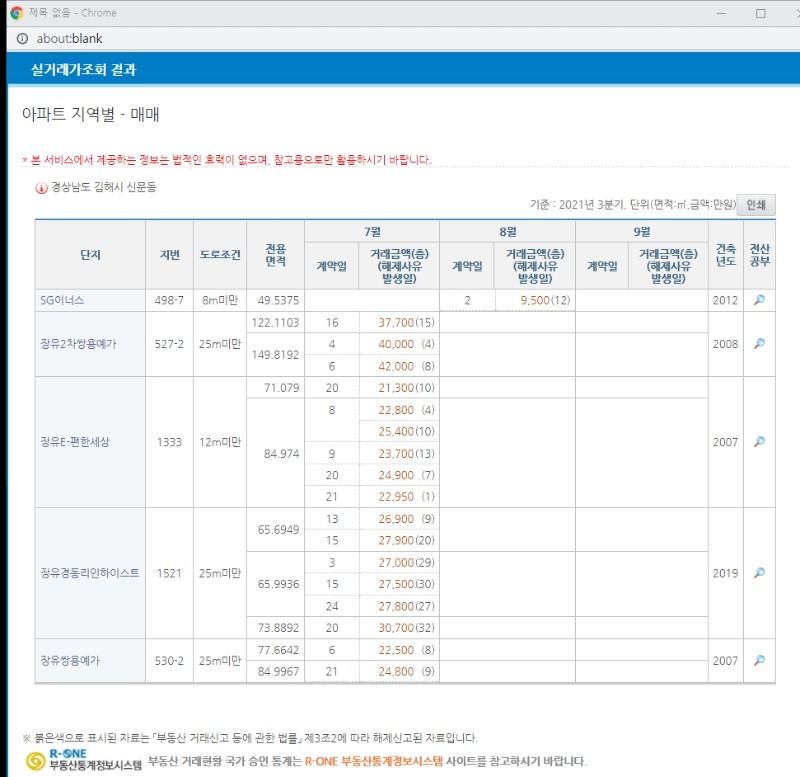This screenshot has width=800, height=777.
Task: Click the area value 71.079
Action: point(282,388)
